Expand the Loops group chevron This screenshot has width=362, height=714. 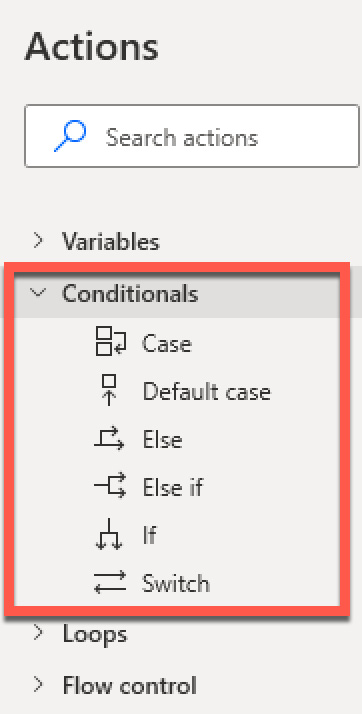(x=39, y=632)
